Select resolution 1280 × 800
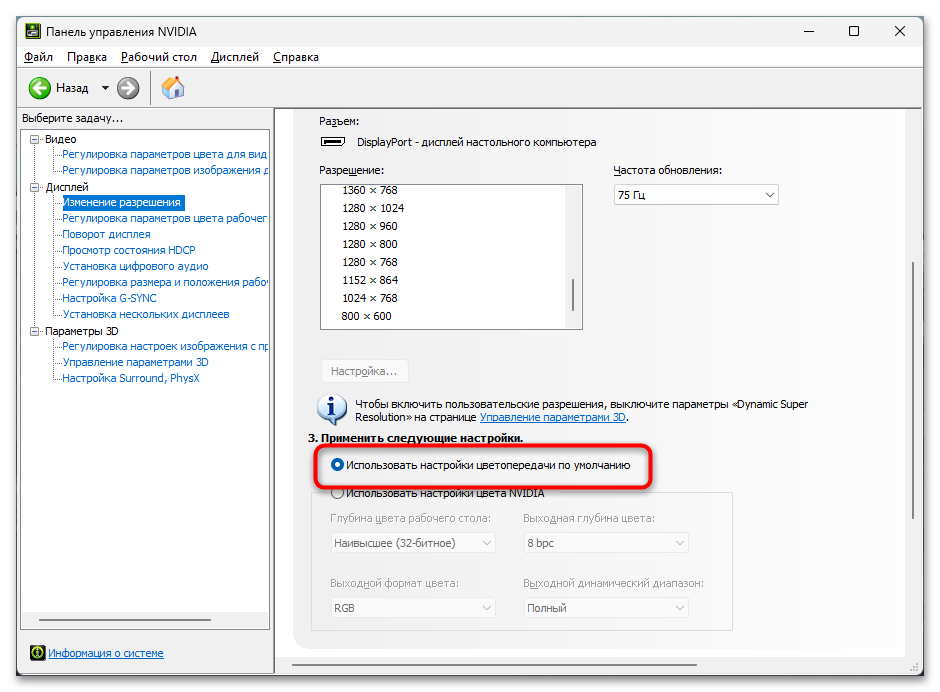 (370, 244)
